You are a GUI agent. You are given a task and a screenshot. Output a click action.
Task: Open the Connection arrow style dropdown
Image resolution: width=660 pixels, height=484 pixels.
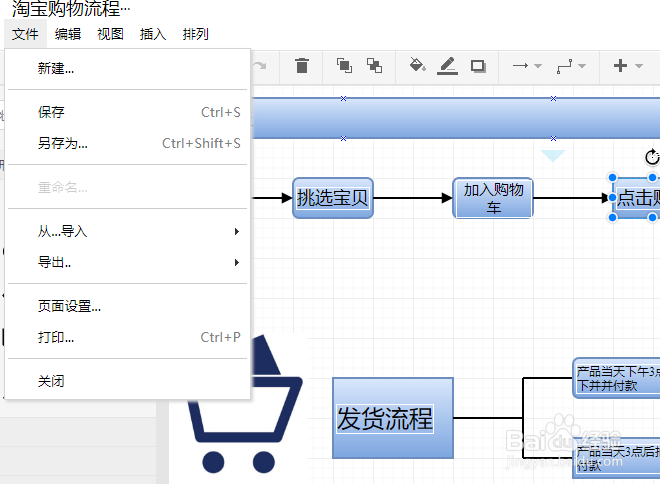click(527, 66)
